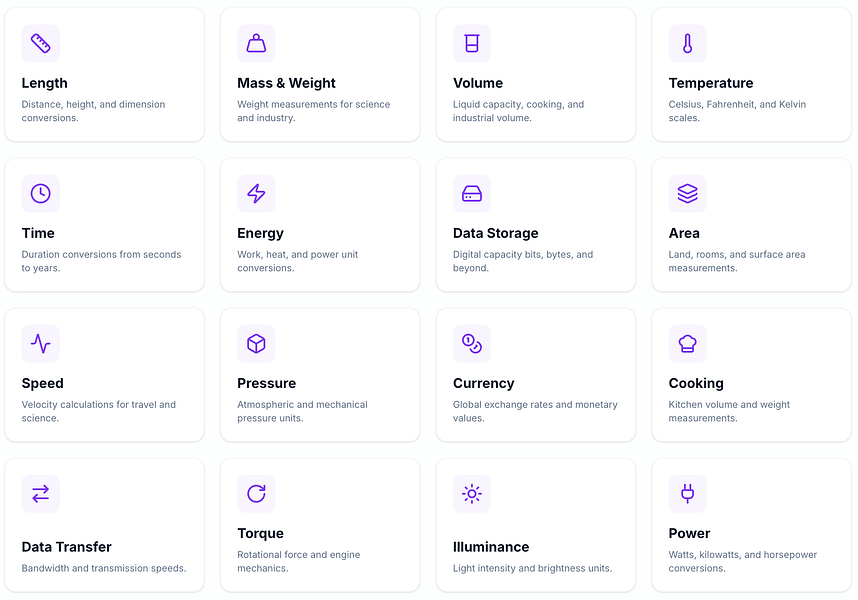Open the Speed heading
Screen dimensions: 858x600
coord(43,383)
